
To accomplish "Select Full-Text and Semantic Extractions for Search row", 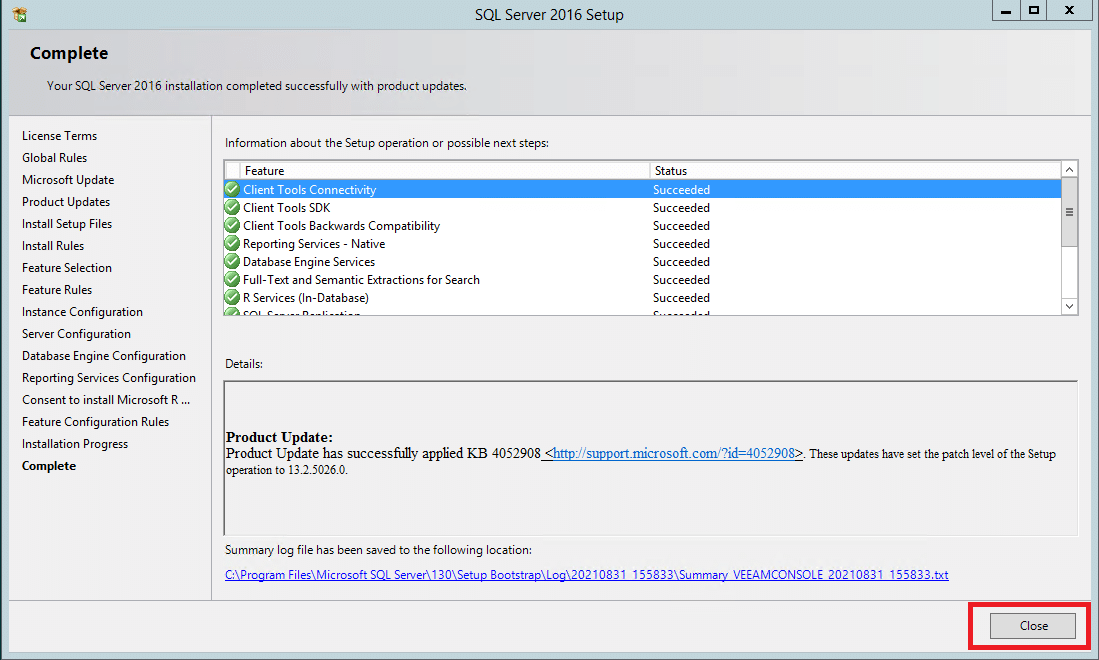I will click(x=643, y=280).
